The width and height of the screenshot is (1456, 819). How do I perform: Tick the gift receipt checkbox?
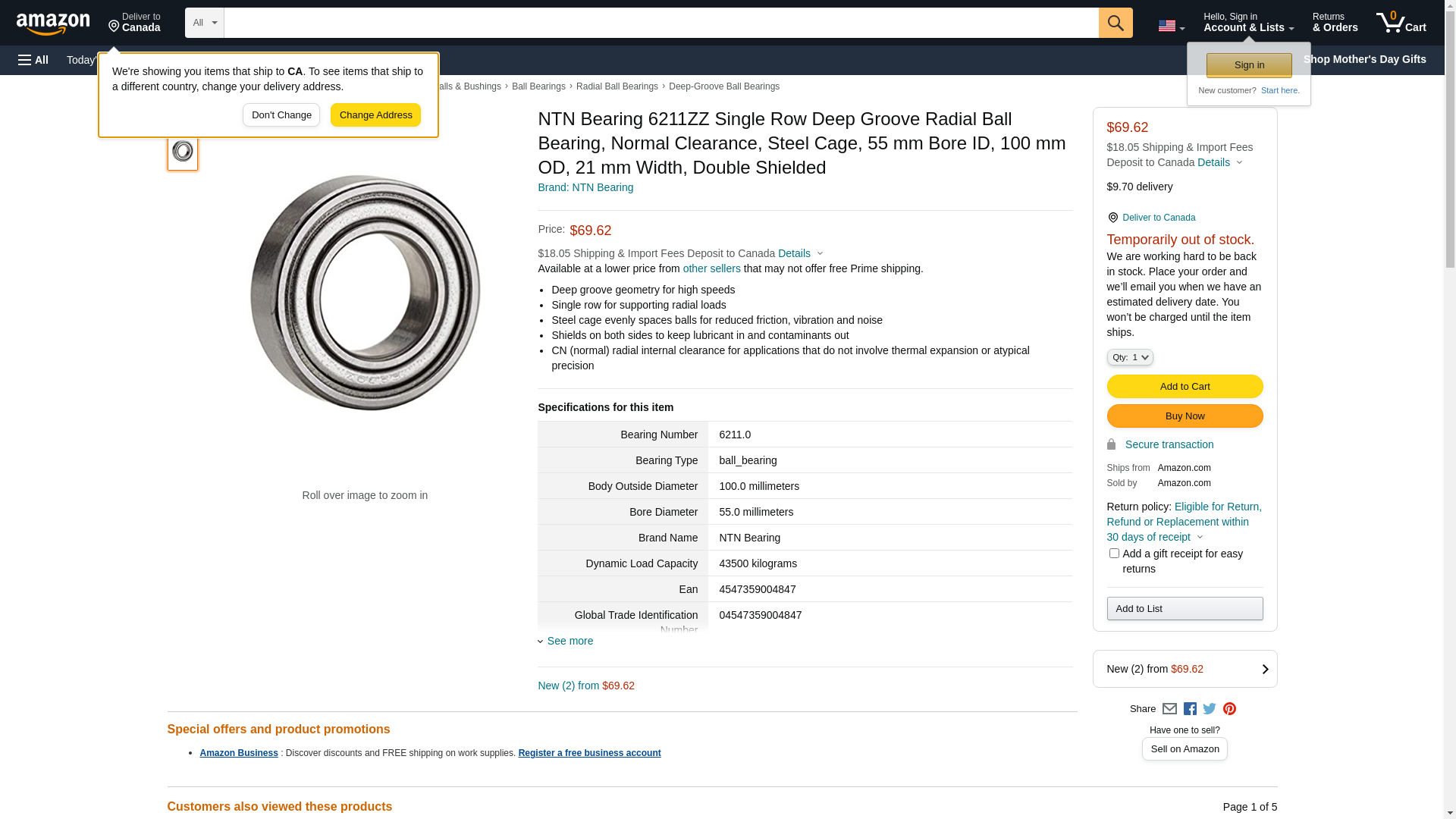pyautogui.click(x=1114, y=554)
